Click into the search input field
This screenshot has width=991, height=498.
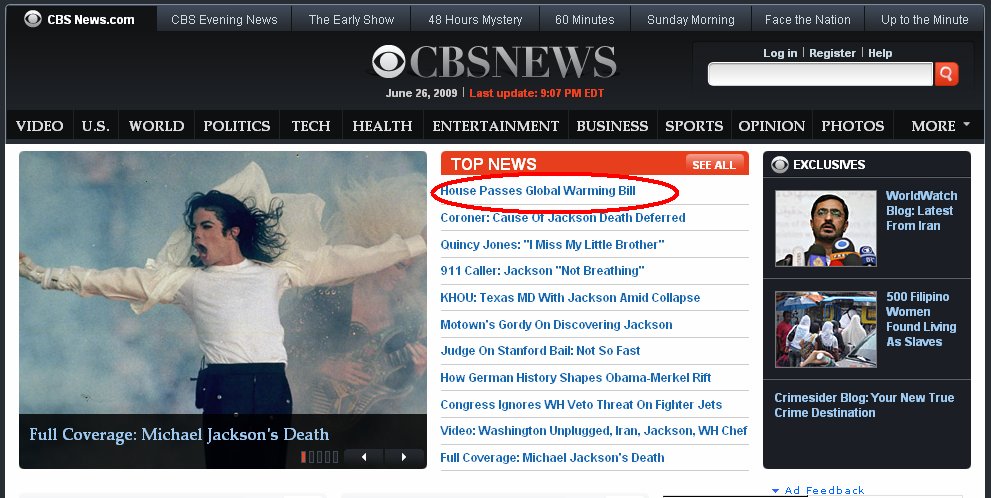[820, 74]
